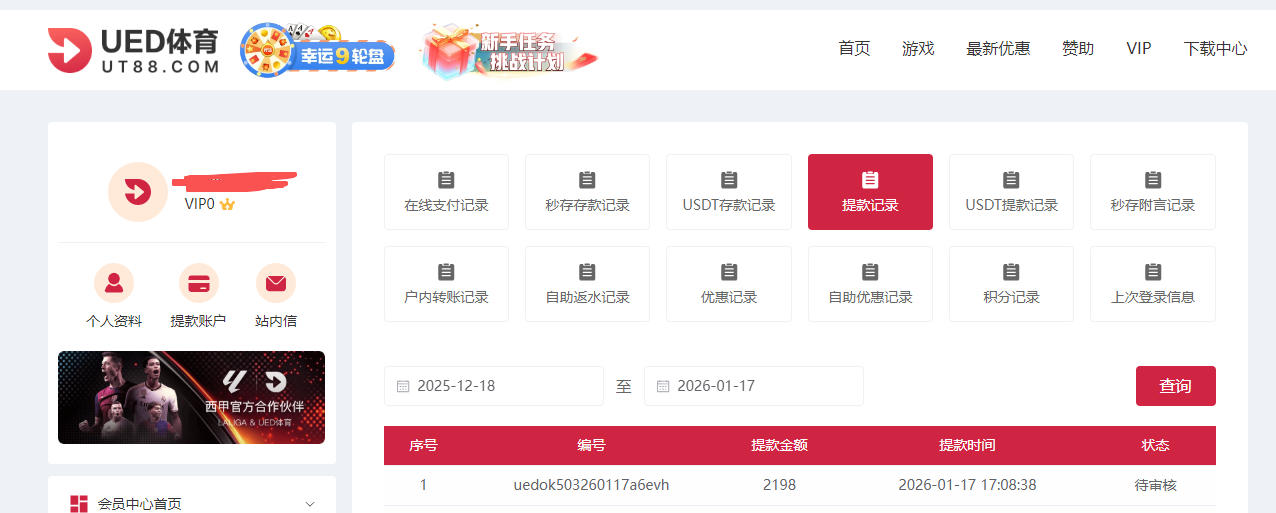
Task: Click withdrawal record row uedok503260117a6evh
Action: click(591, 485)
